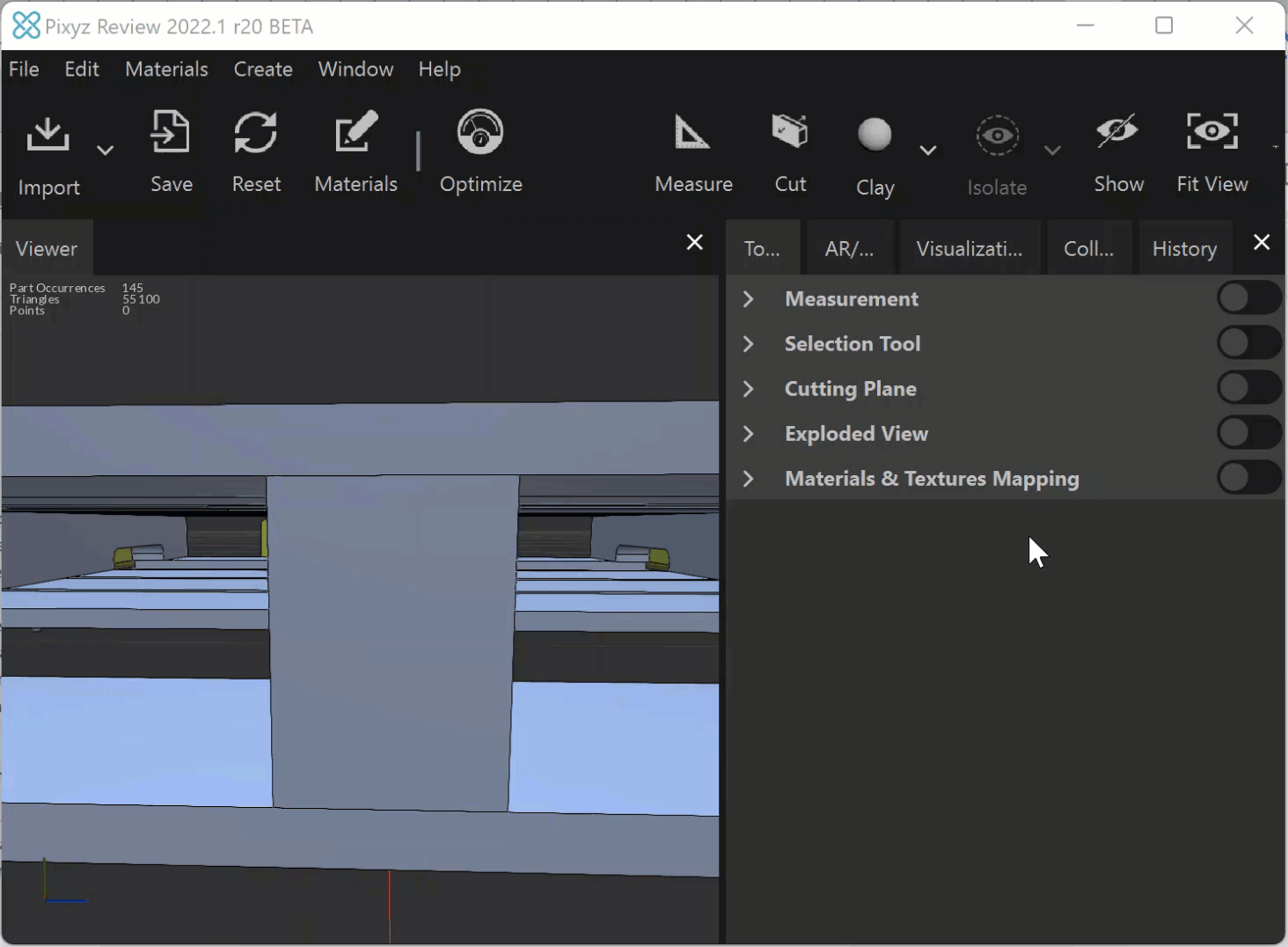
Task: Click the Isolate eye icon
Action: pyautogui.click(x=998, y=136)
